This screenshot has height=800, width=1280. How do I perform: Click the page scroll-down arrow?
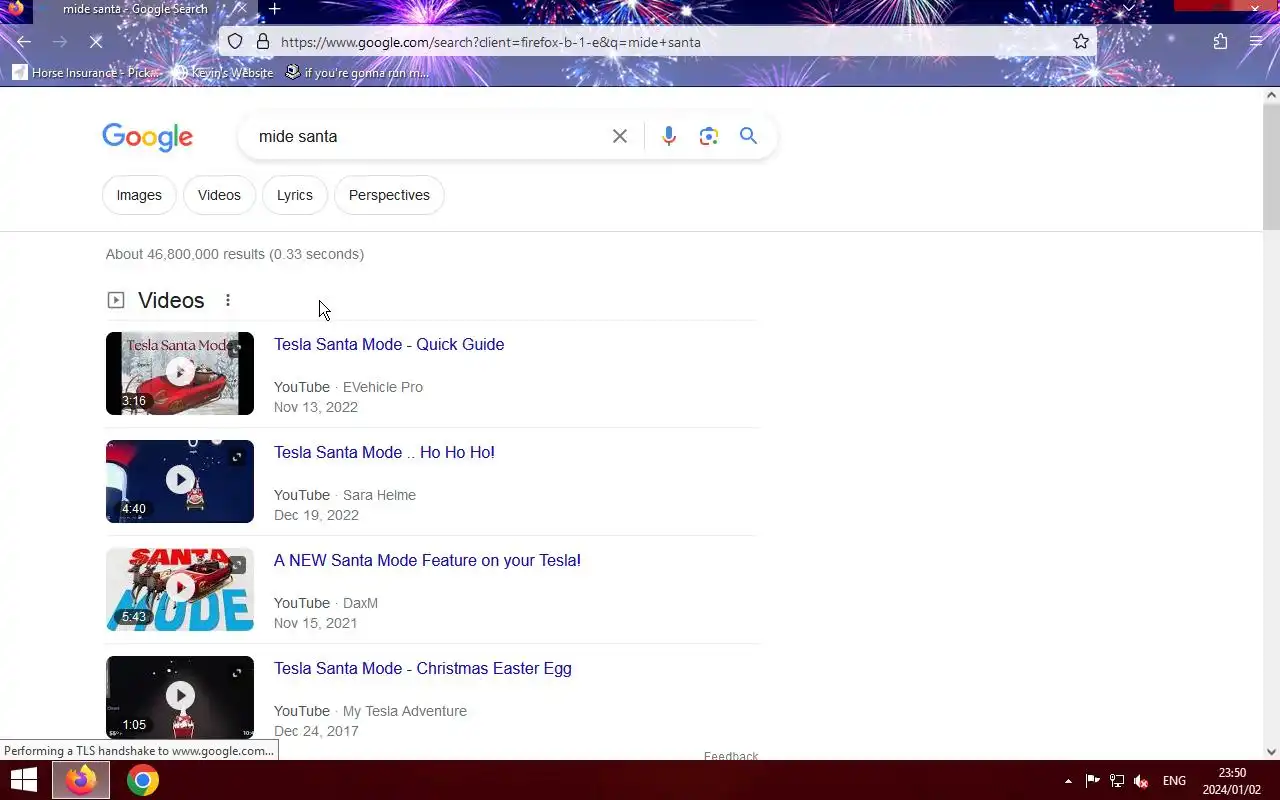tap(1271, 752)
